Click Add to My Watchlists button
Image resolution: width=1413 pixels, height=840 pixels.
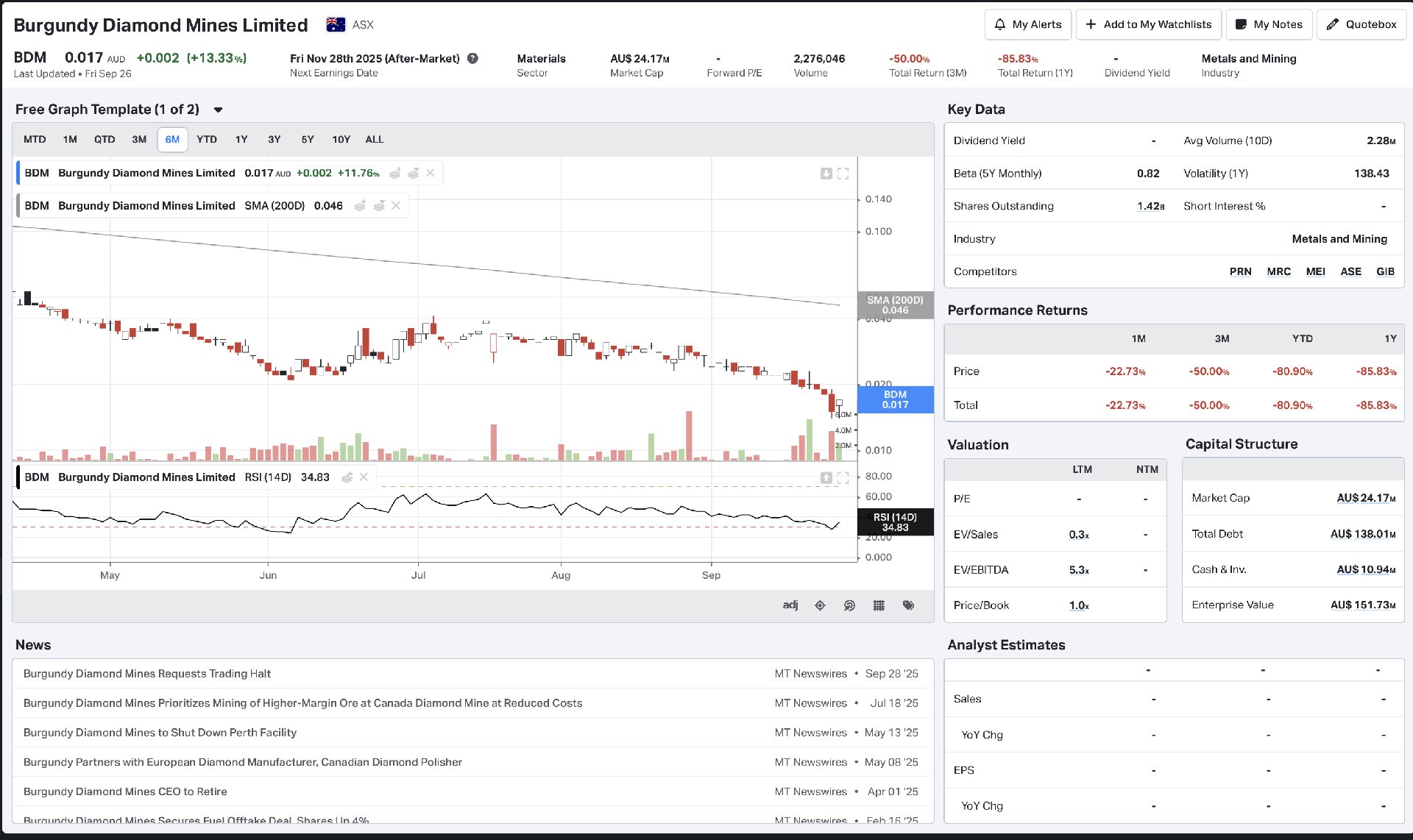pyautogui.click(x=1149, y=24)
